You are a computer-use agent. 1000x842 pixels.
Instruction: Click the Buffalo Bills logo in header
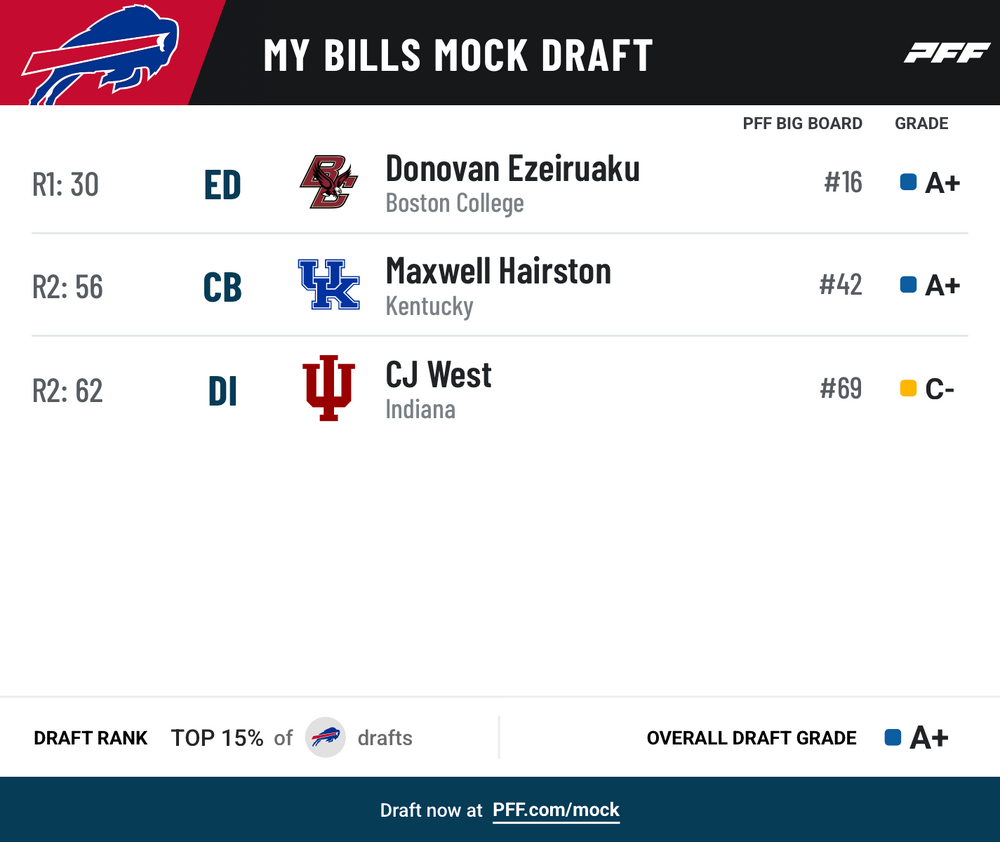pyautogui.click(x=101, y=54)
